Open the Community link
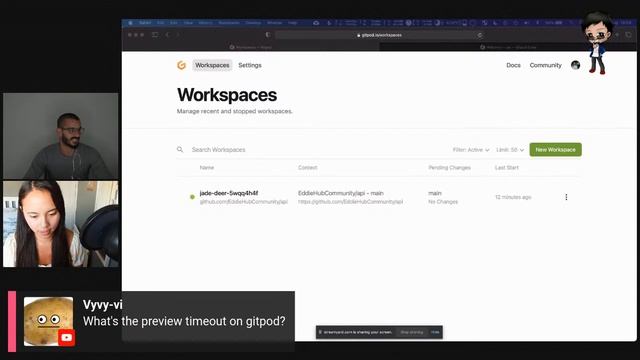The height and width of the screenshot is (360, 640). (545, 65)
